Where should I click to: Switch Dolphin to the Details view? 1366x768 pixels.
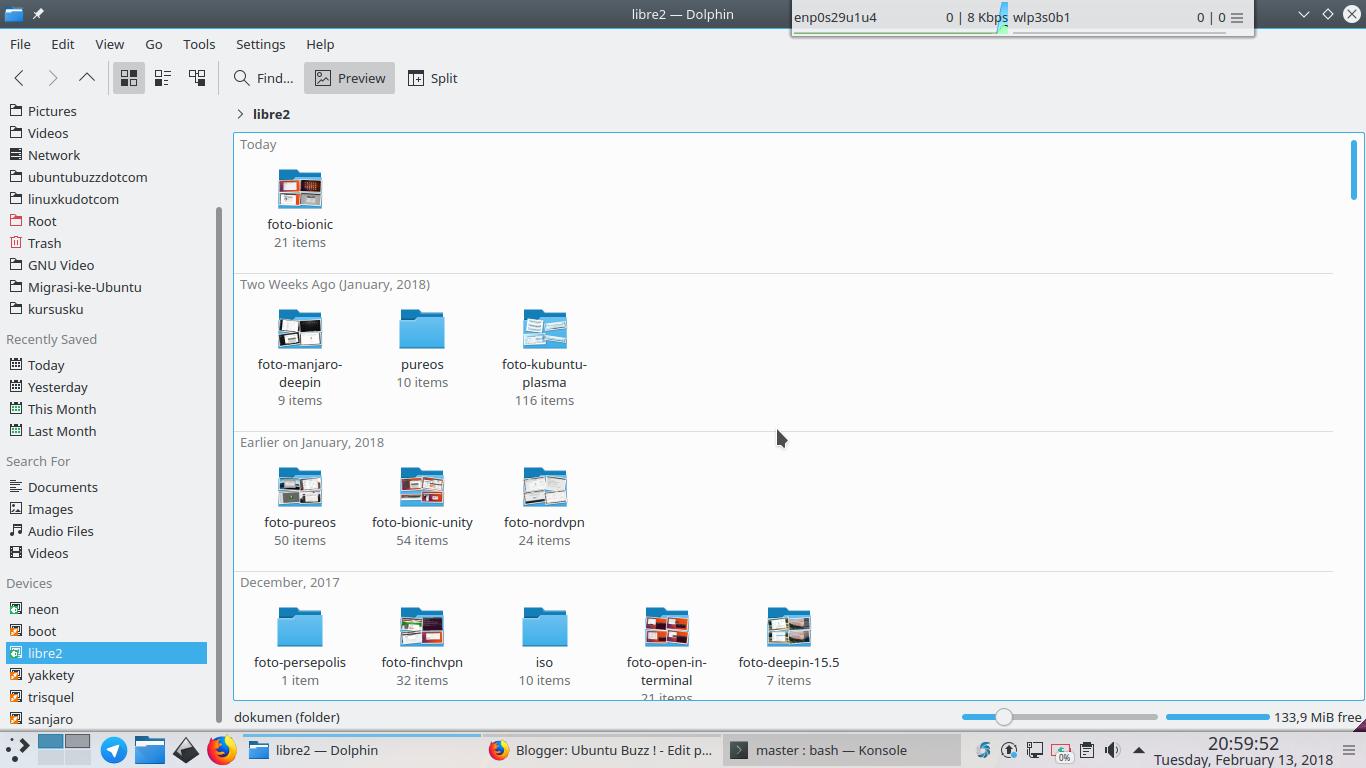tap(162, 77)
